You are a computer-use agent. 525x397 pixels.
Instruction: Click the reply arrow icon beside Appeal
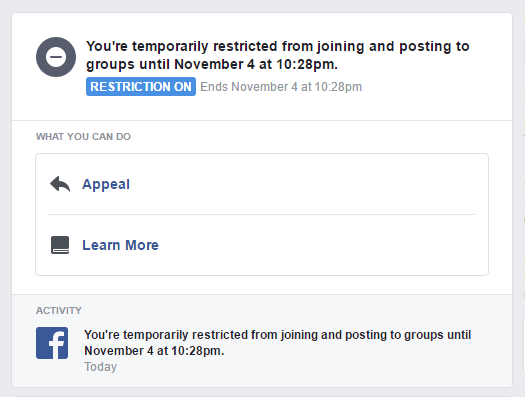tap(60, 184)
